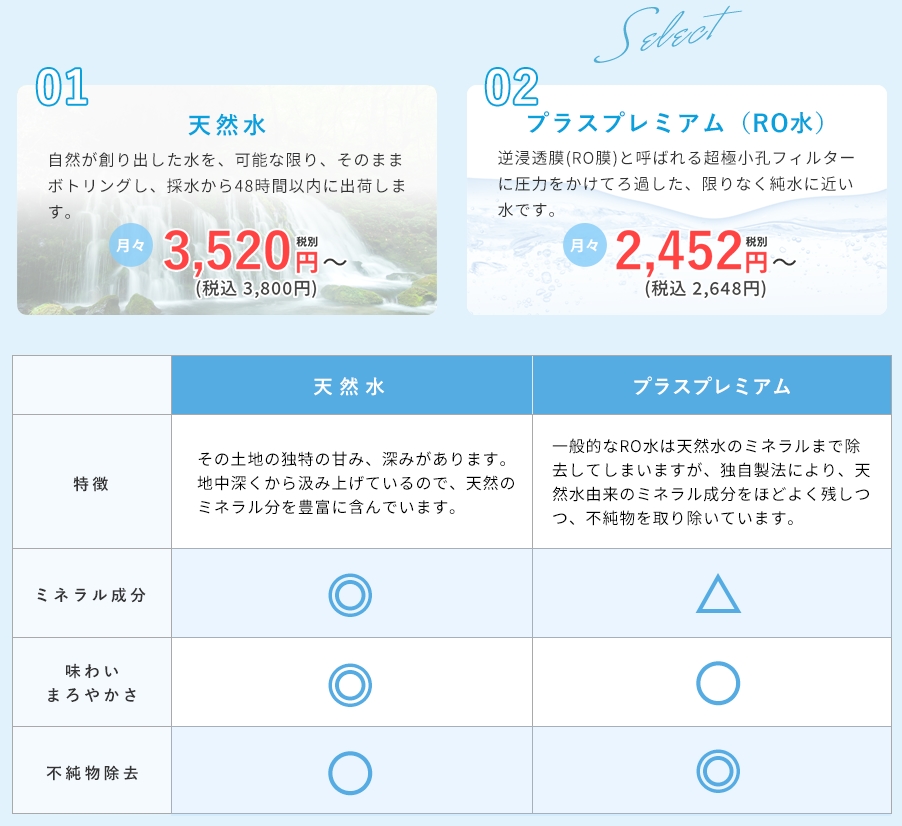This screenshot has width=902, height=826.
Task: Click the 特徴 row label
Action: click(x=91, y=483)
